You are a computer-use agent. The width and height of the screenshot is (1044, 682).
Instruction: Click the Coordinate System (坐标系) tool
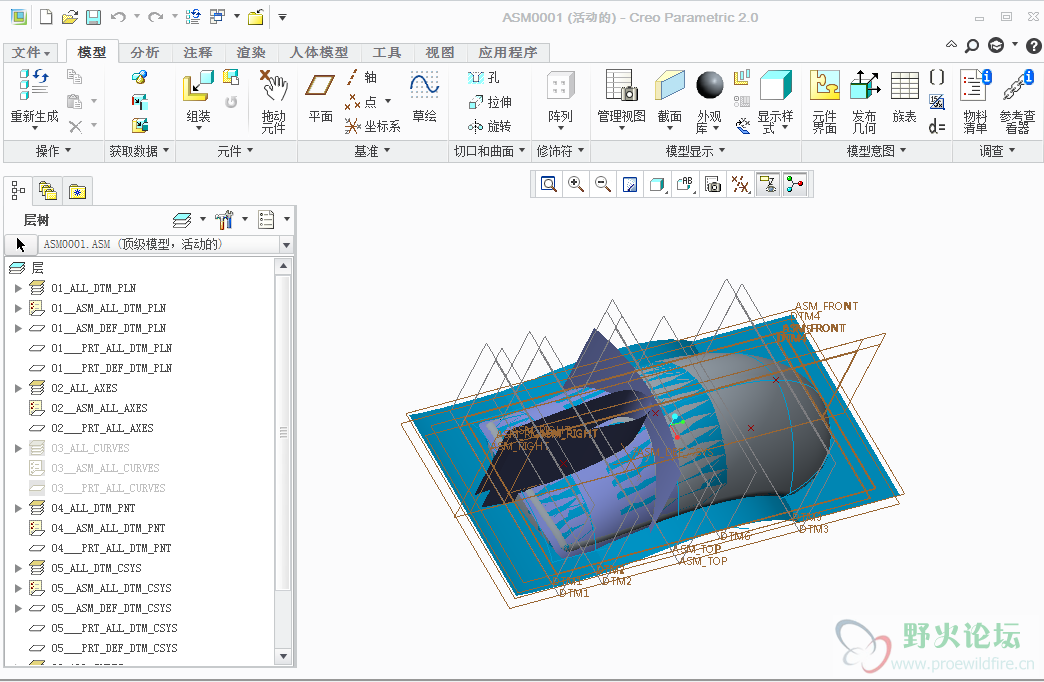(373, 126)
